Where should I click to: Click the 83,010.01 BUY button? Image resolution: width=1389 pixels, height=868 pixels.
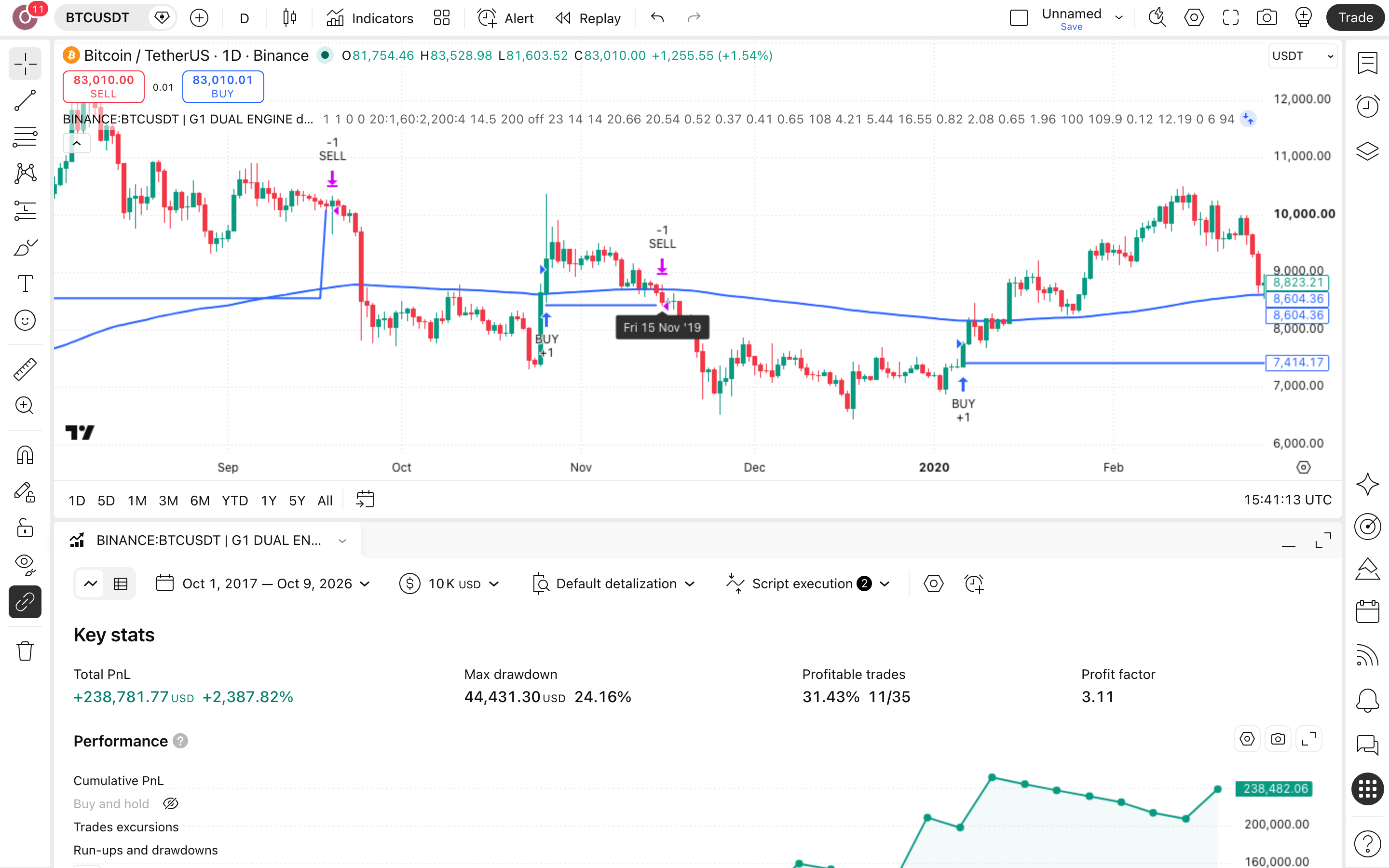[223, 87]
